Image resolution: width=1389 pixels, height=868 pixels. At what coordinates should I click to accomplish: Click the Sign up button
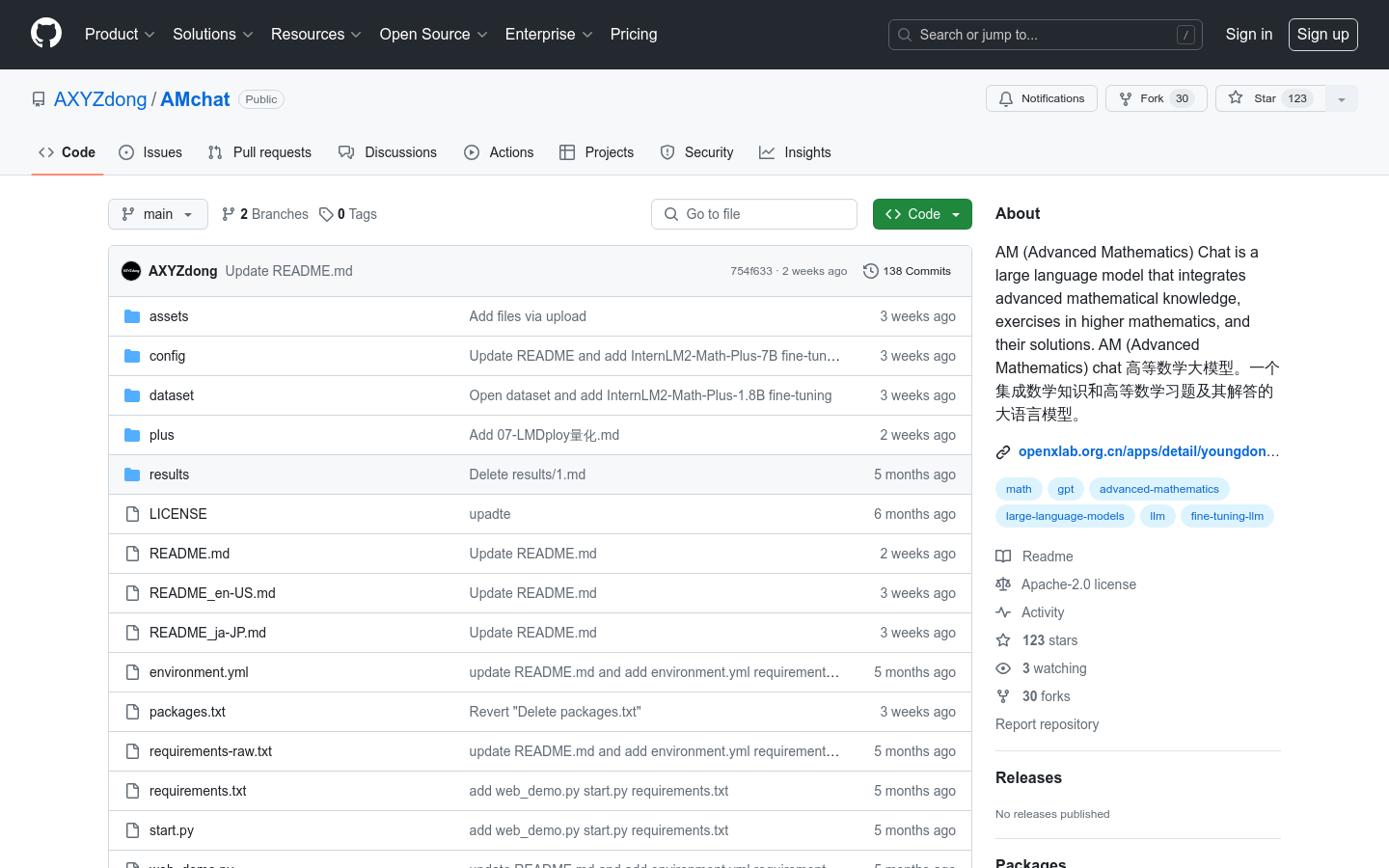pos(1322,34)
